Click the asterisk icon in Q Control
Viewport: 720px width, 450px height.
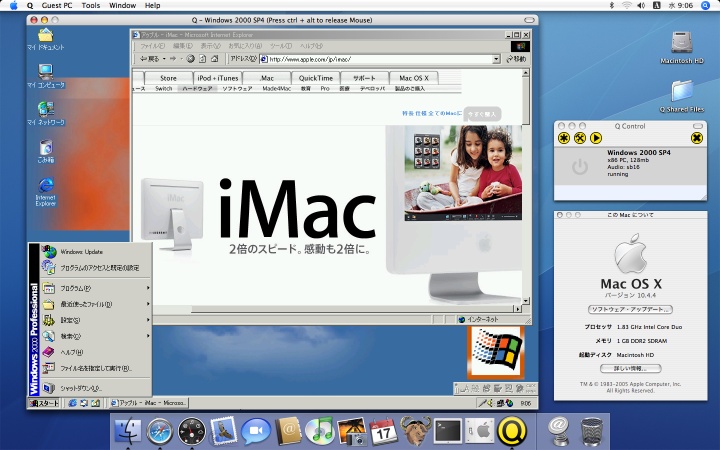point(564,138)
